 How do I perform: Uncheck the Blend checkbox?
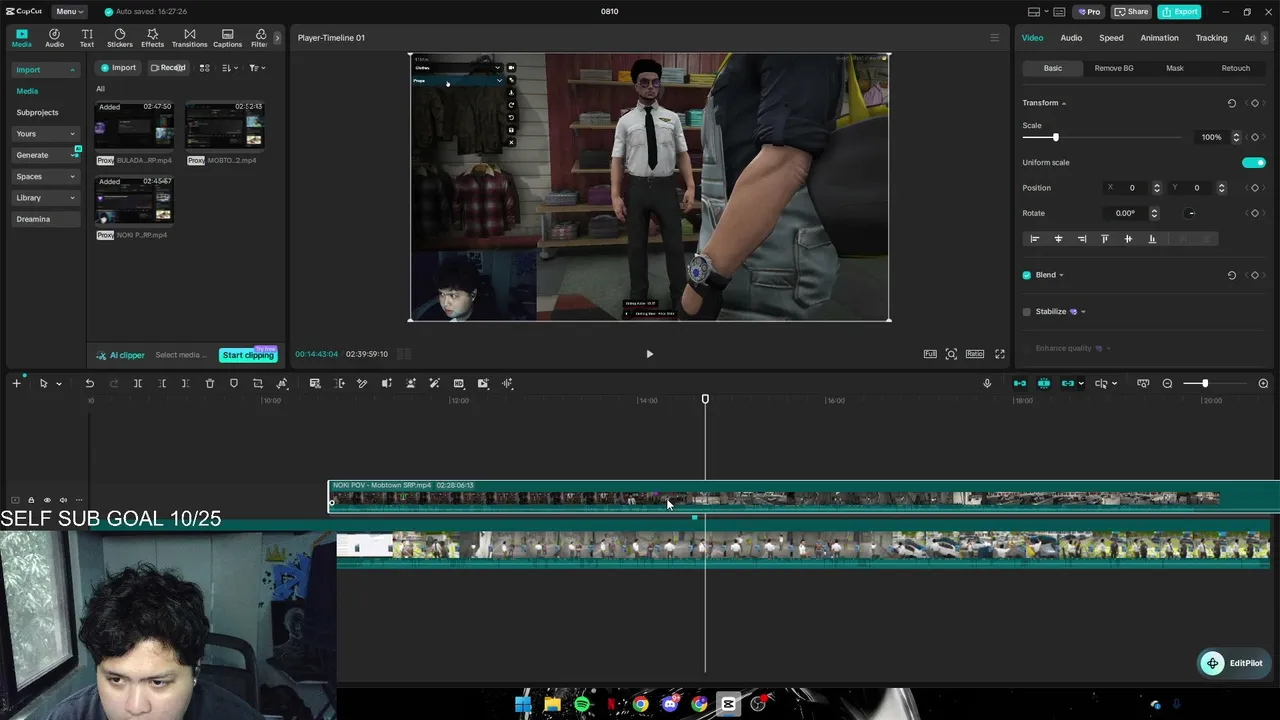click(1027, 275)
